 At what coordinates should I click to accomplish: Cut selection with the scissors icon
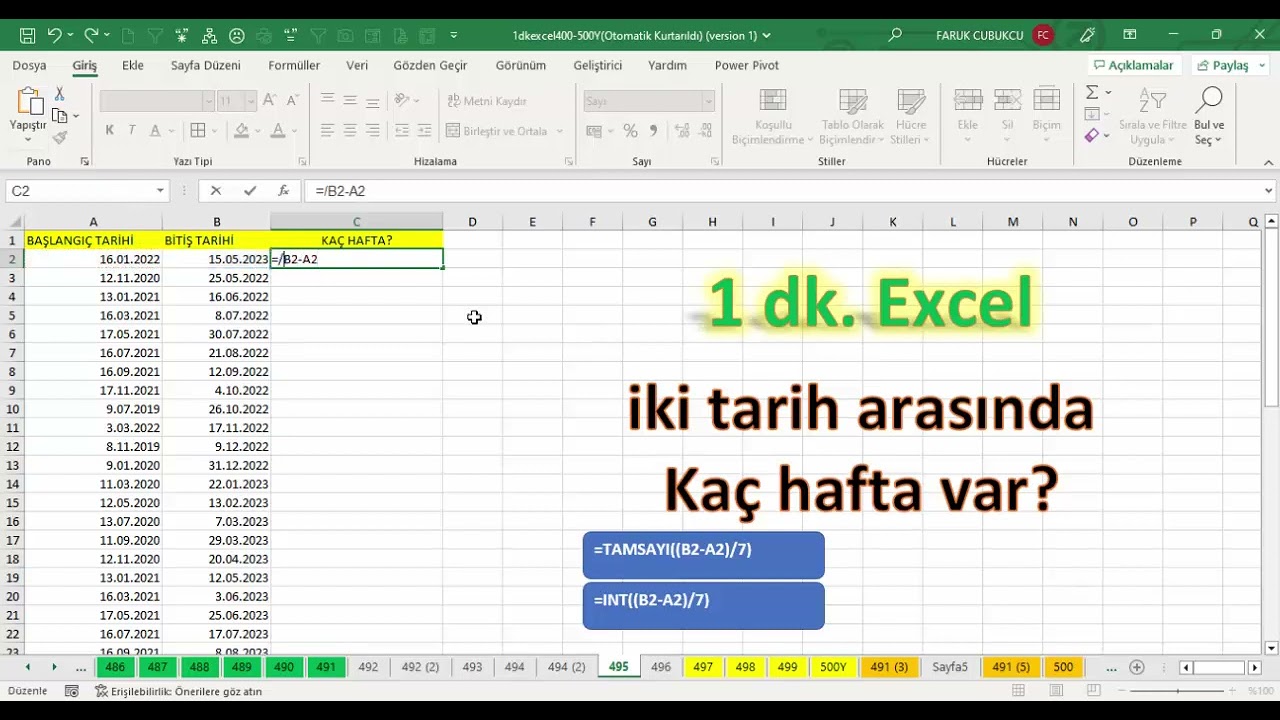click(x=60, y=93)
